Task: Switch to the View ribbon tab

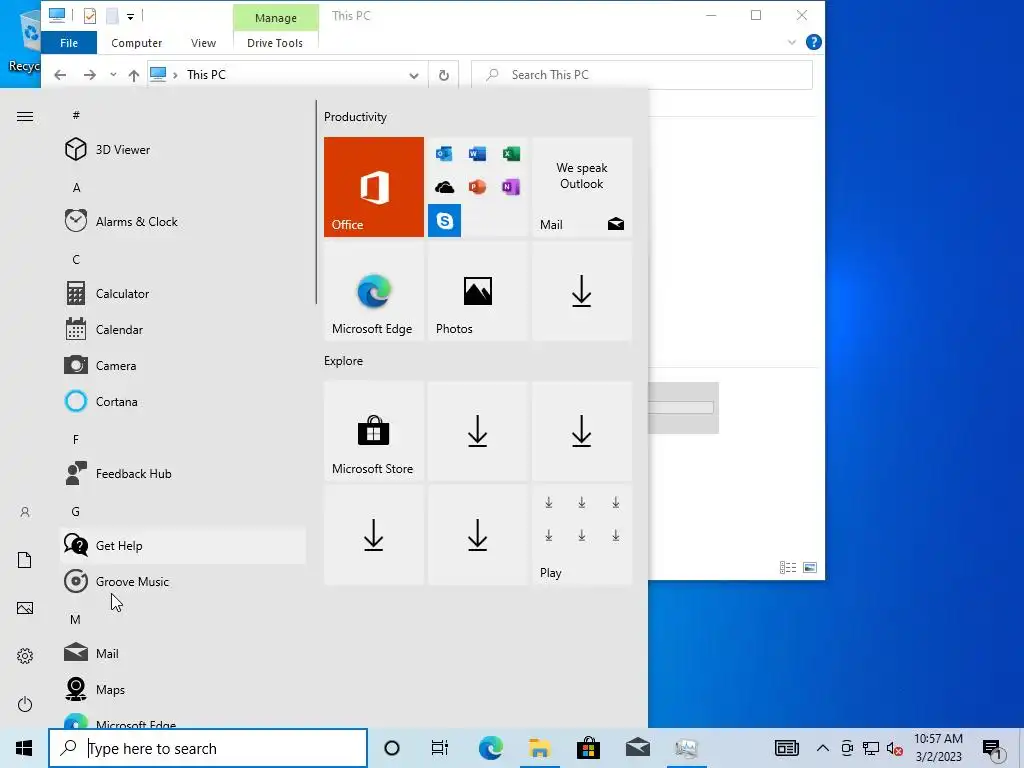Action: click(x=203, y=43)
